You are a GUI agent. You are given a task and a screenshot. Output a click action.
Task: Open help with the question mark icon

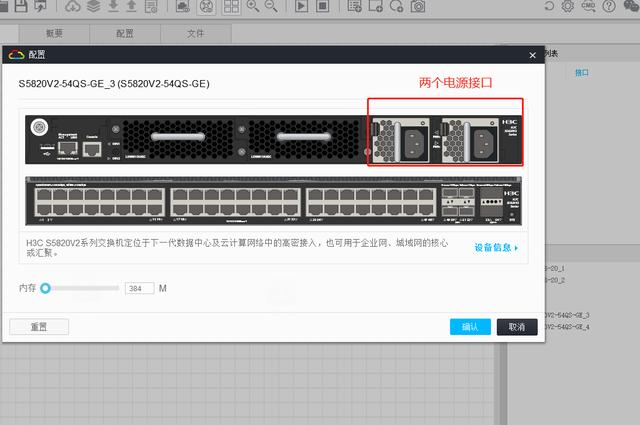(609, 6)
